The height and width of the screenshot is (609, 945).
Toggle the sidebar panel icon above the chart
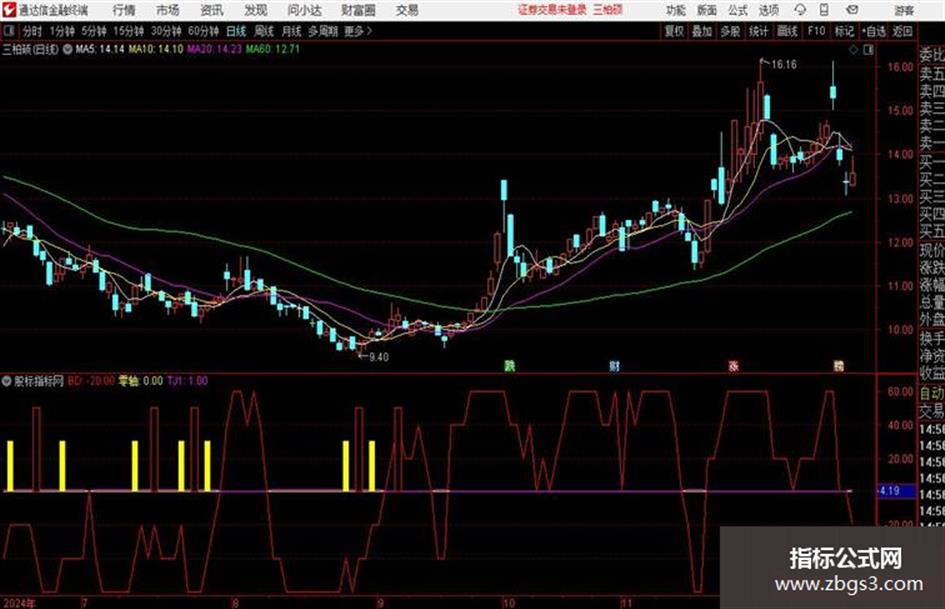tap(868, 50)
